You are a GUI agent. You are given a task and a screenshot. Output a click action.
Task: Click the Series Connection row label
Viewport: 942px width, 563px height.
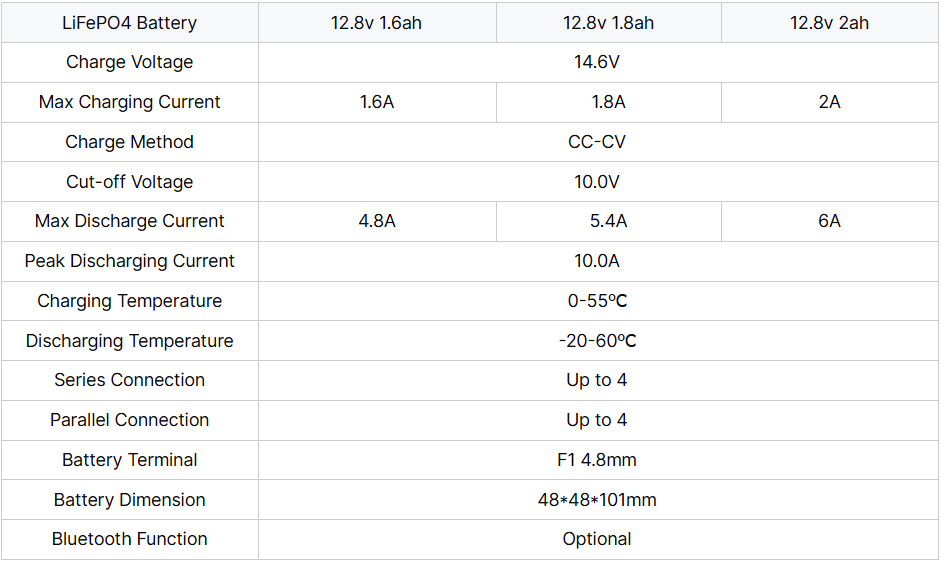pos(129,380)
